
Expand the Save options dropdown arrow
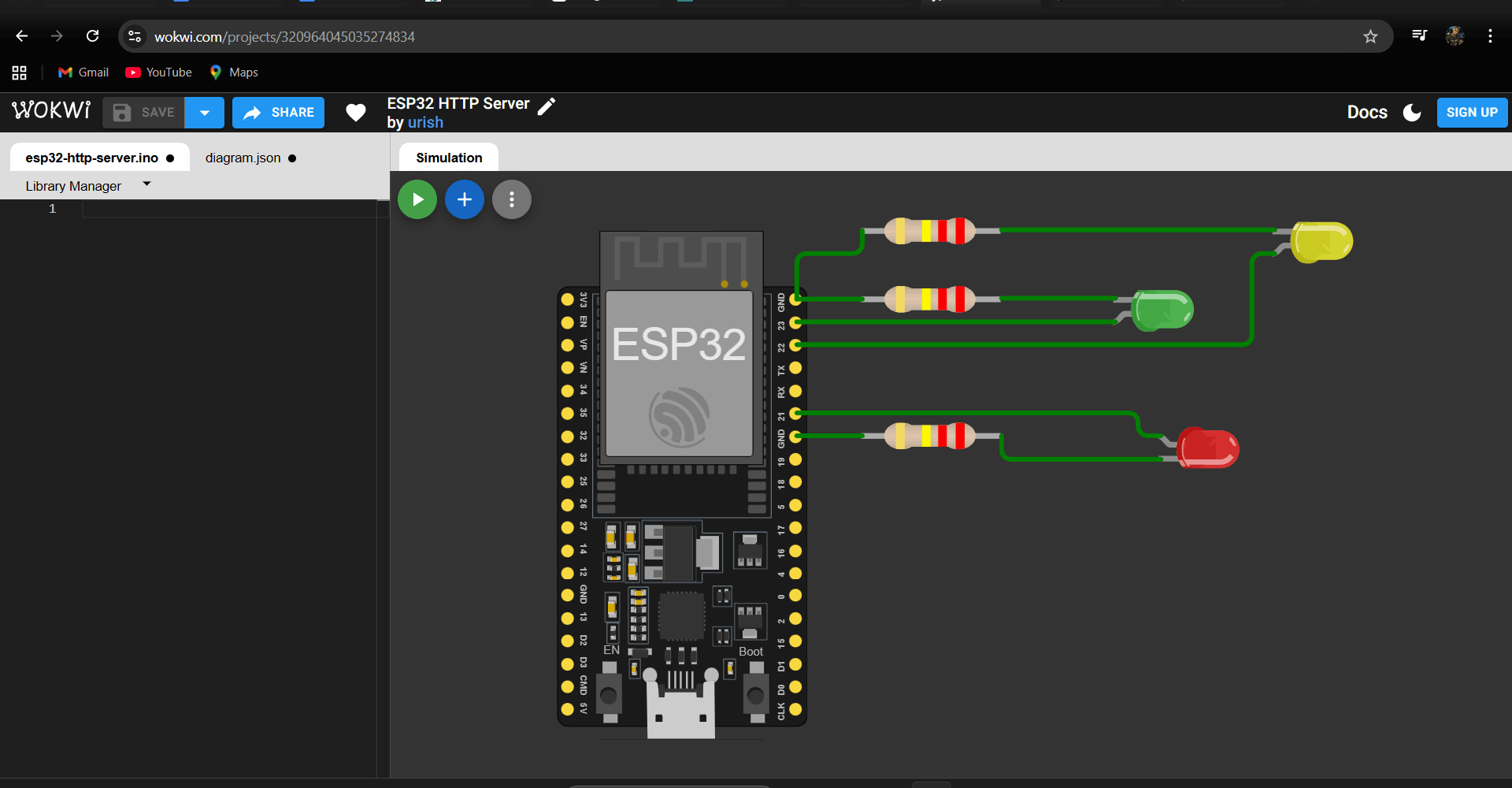(x=205, y=113)
